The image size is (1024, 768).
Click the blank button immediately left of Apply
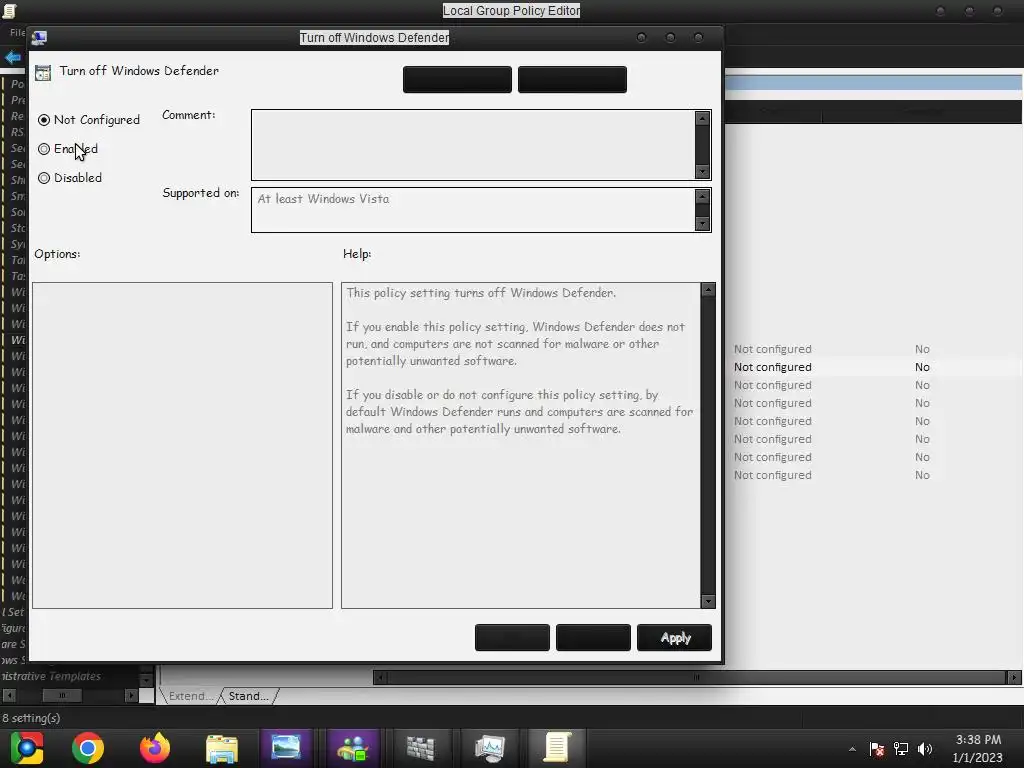tap(593, 638)
